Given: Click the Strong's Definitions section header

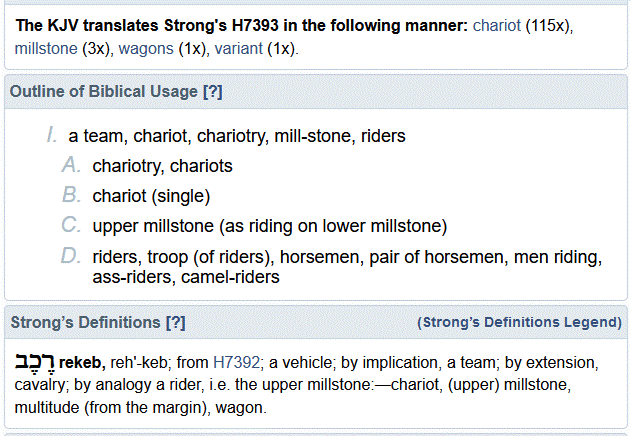Looking at the screenshot, I should click(86, 322).
